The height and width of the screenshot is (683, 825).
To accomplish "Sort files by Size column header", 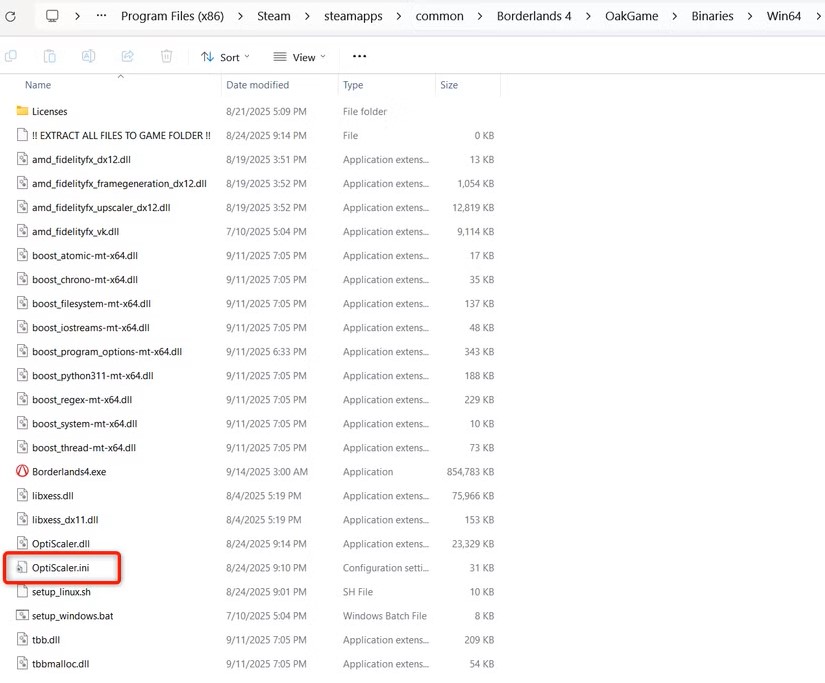I will pos(449,85).
